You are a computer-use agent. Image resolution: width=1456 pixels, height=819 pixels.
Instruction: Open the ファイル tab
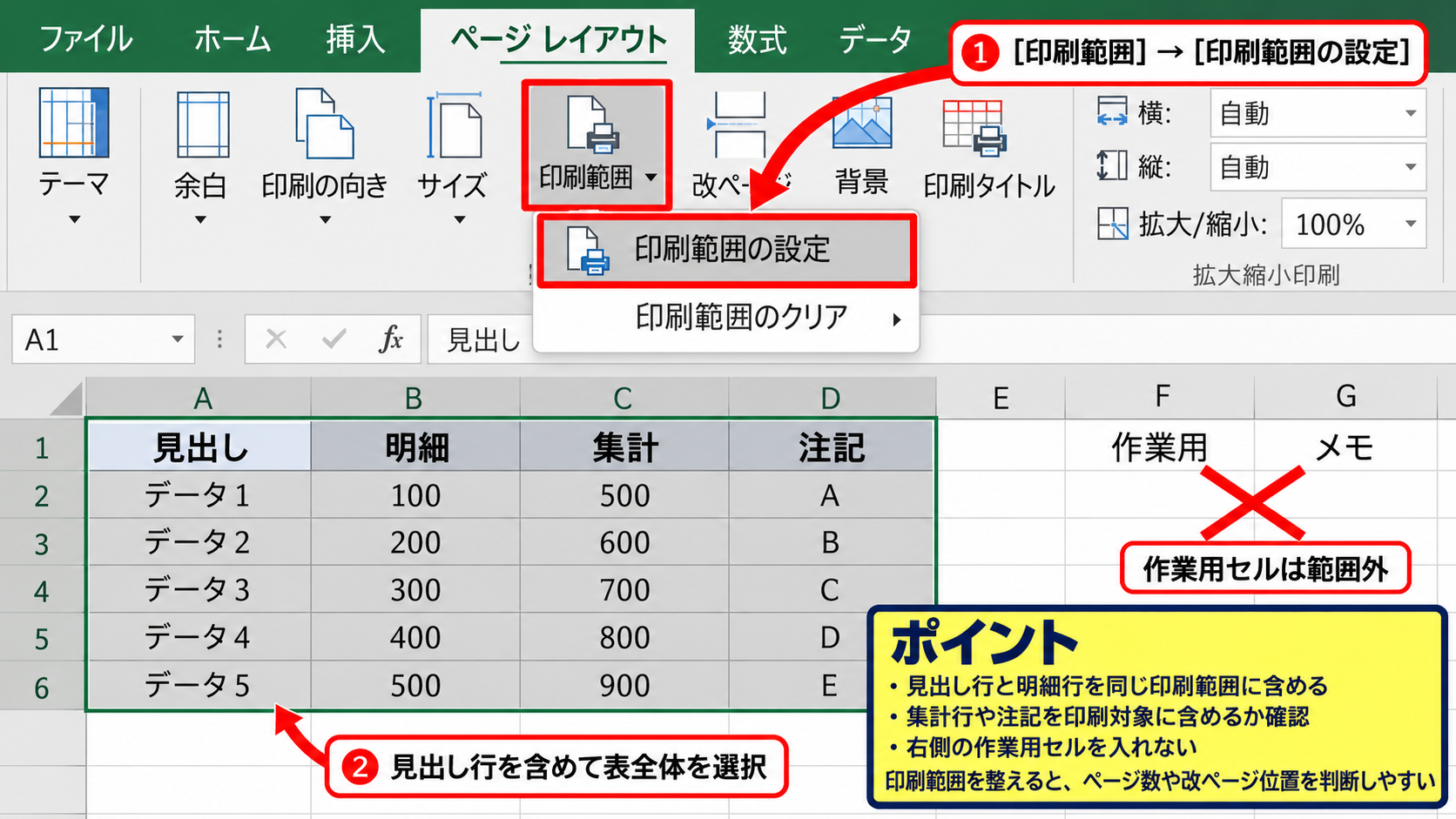[x=86, y=39]
